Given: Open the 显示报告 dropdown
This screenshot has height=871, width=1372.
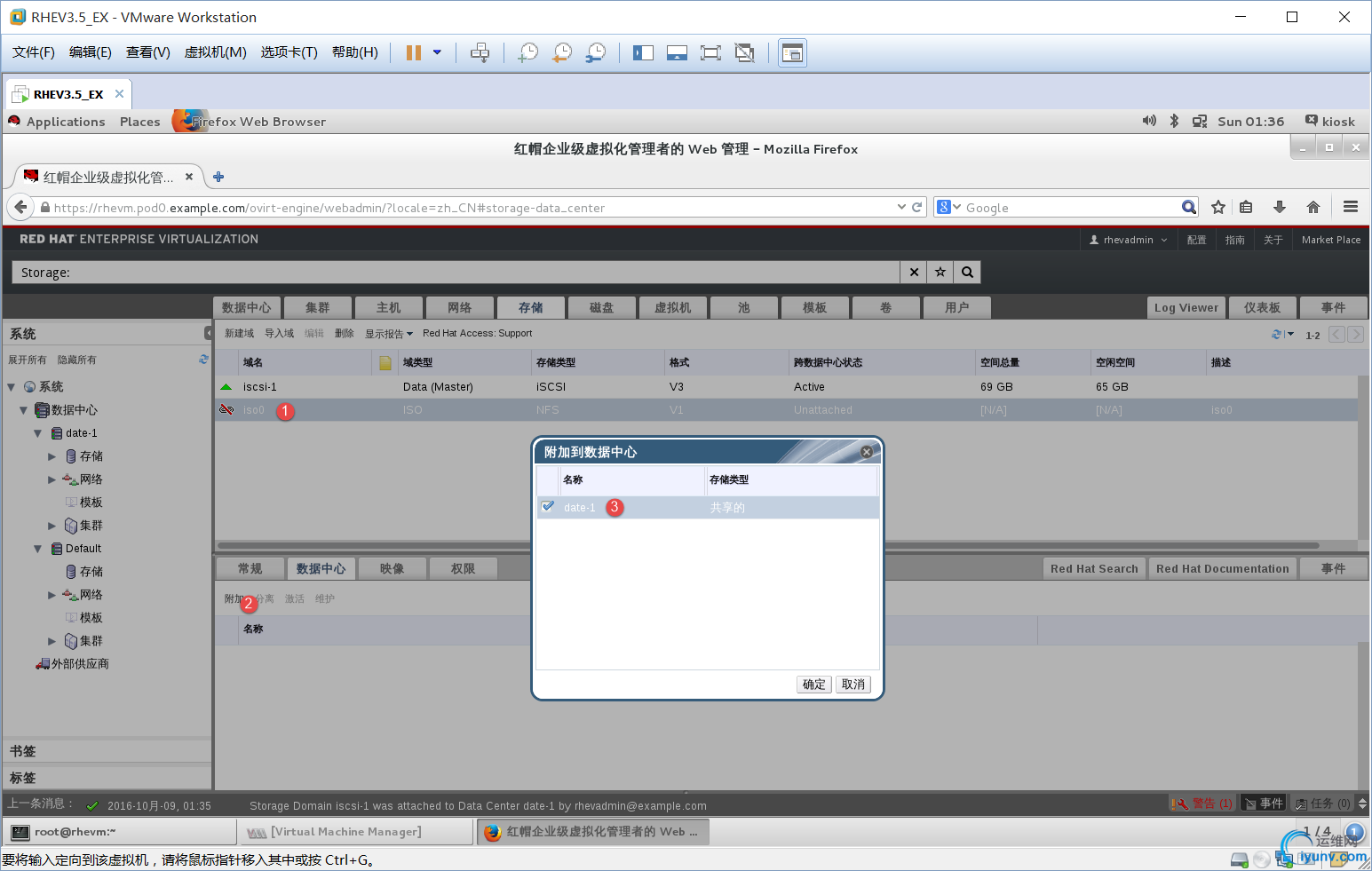Looking at the screenshot, I should click(x=389, y=334).
